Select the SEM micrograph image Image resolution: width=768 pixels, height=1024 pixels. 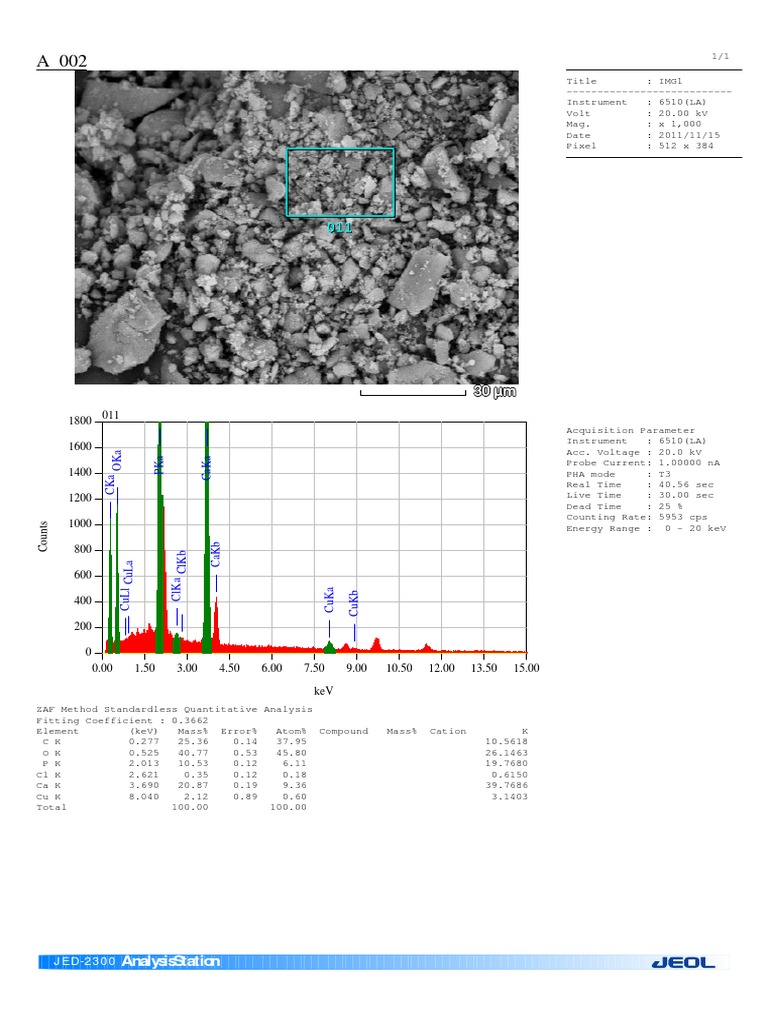[296, 227]
